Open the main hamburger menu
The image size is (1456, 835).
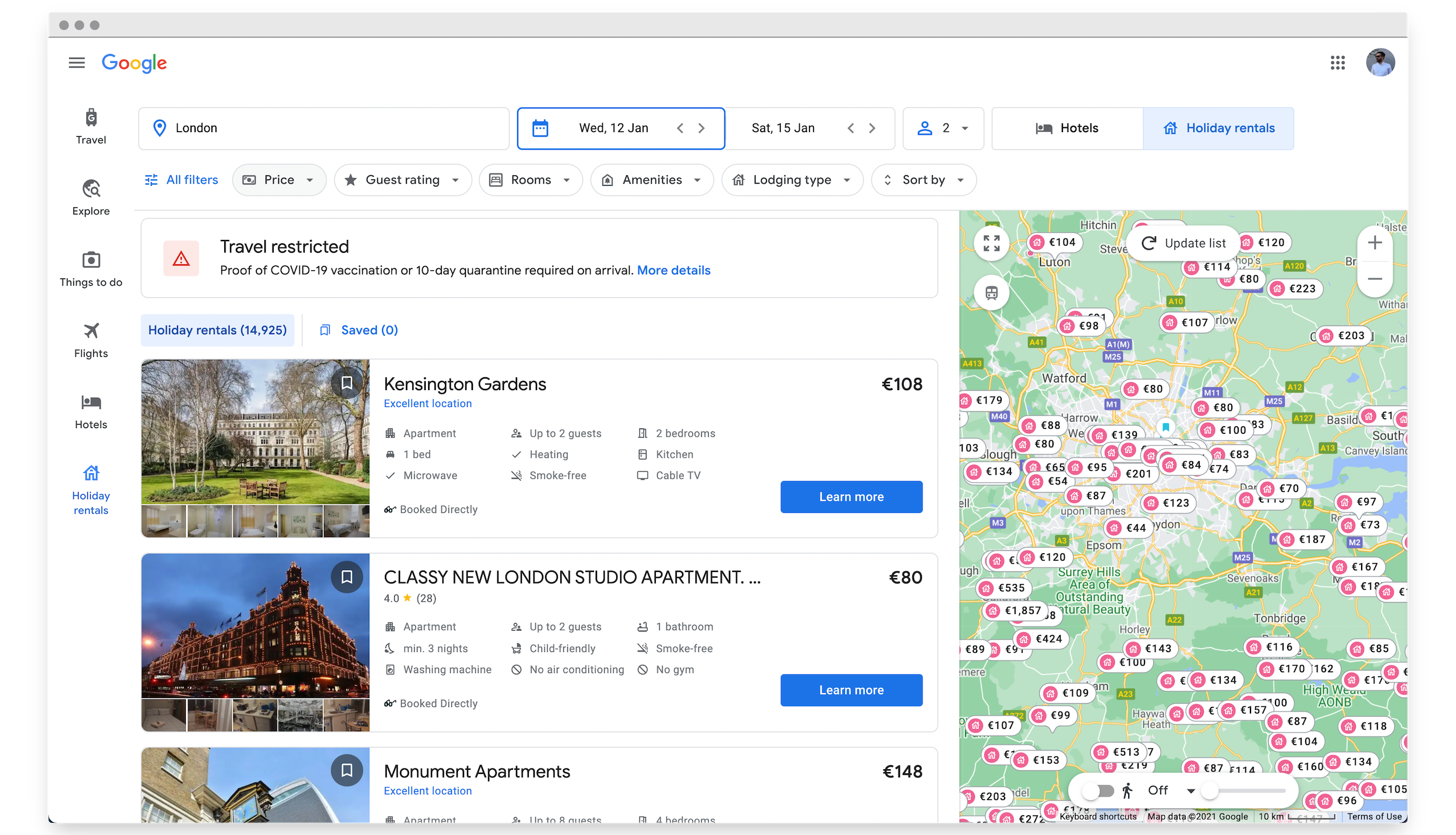[x=77, y=62]
